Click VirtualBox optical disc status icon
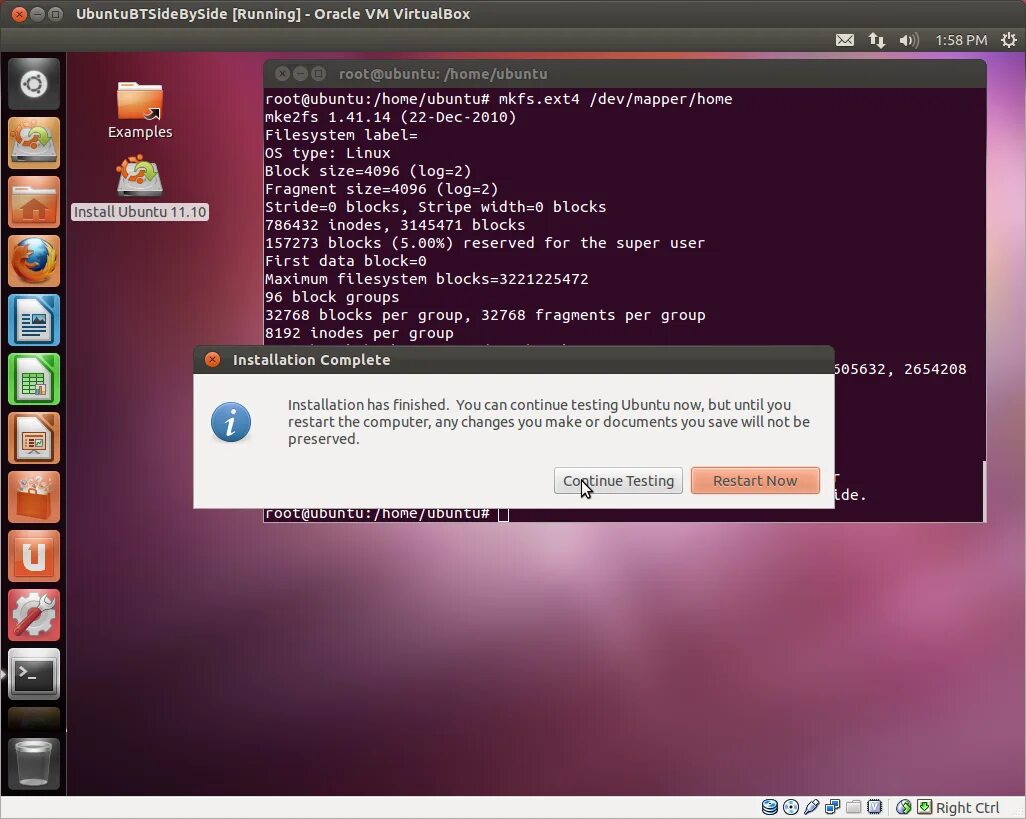Viewport: 1026px width, 819px height. point(790,807)
